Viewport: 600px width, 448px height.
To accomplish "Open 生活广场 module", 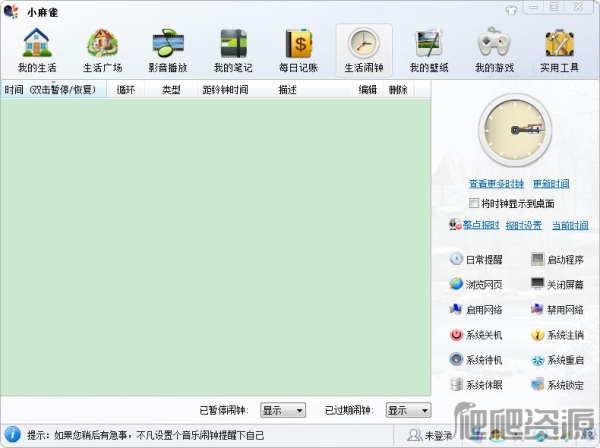I will (x=102, y=51).
